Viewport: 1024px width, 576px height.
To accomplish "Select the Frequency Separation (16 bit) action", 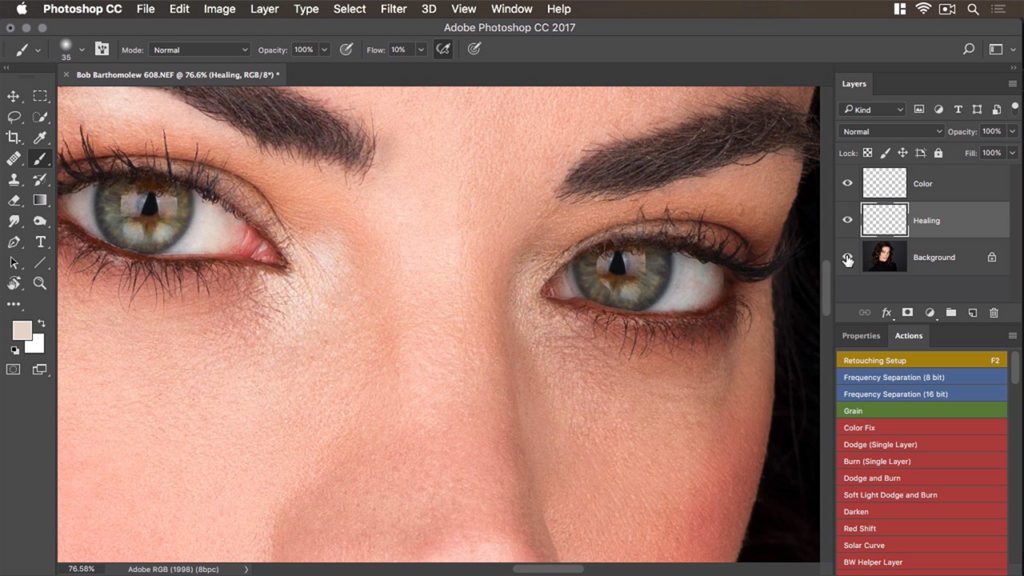I will [900, 394].
